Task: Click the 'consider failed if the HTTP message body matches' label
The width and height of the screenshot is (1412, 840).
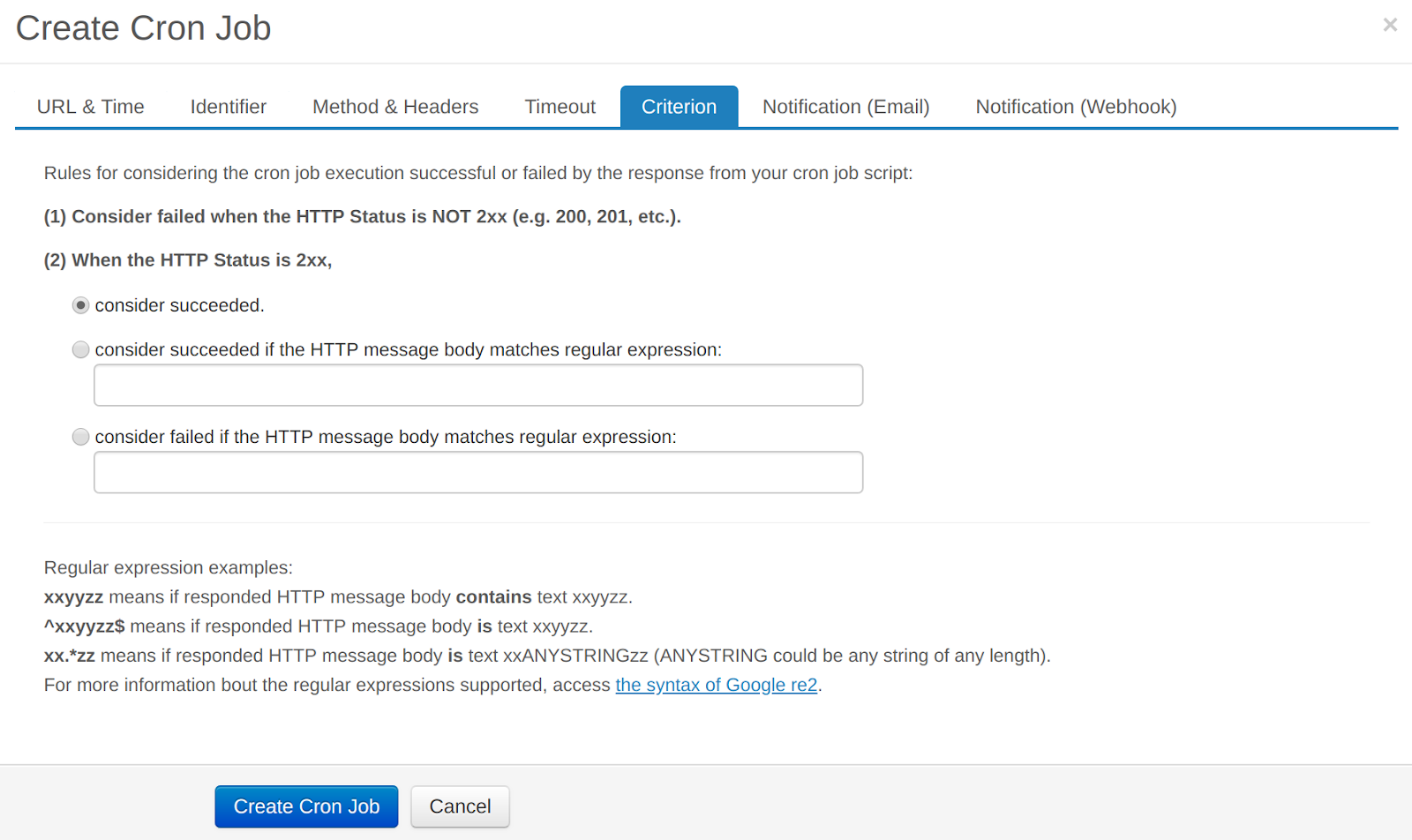Action: click(x=386, y=437)
